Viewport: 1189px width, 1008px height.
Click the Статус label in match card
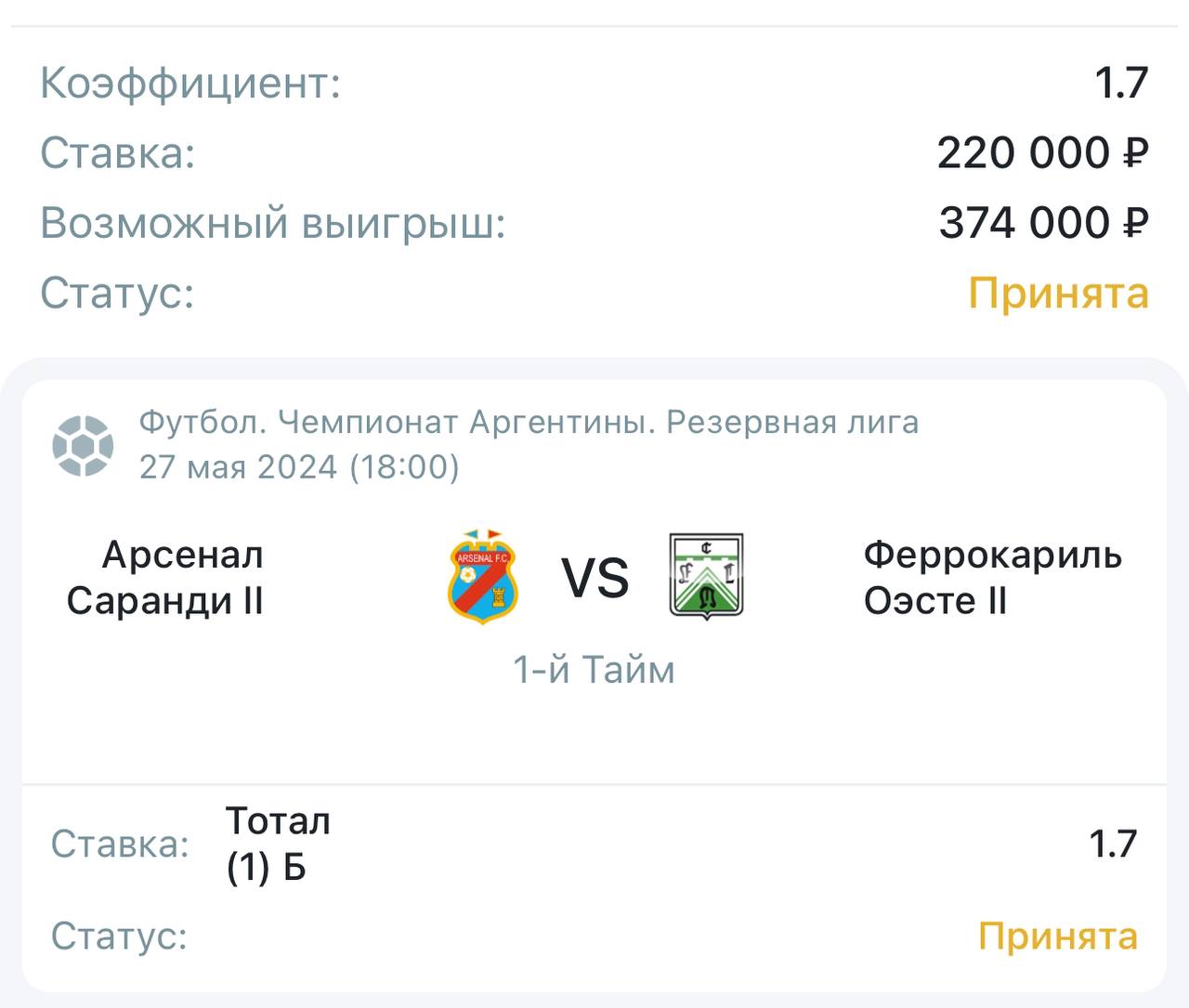[x=119, y=936]
